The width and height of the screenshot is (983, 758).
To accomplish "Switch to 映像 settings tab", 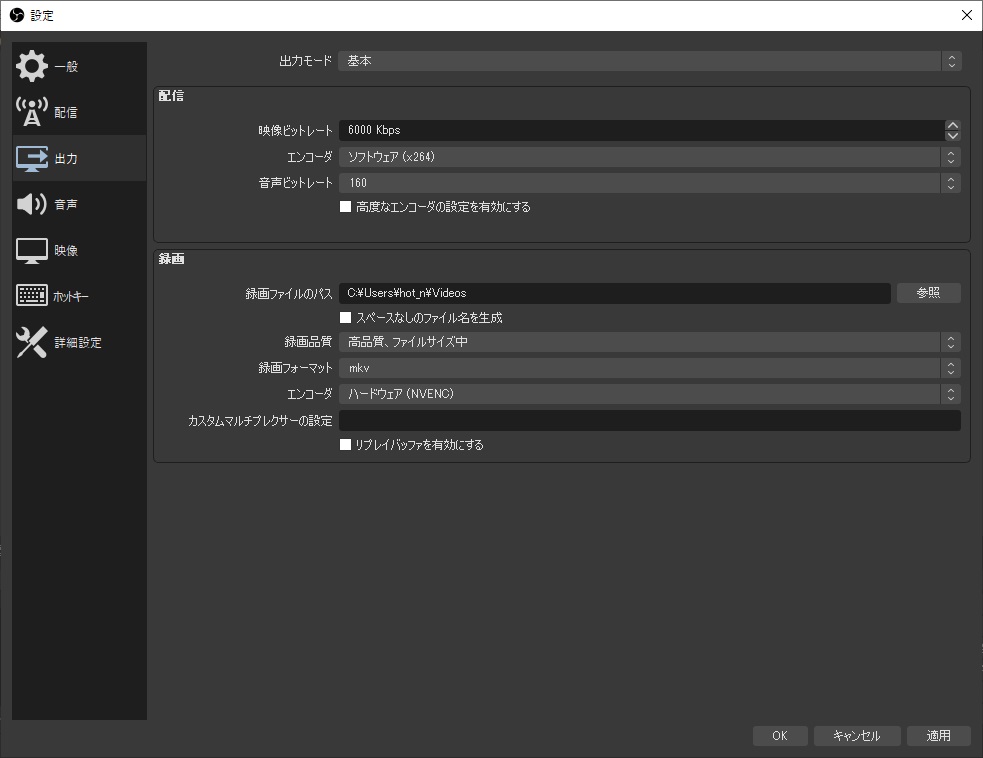I will 79,250.
